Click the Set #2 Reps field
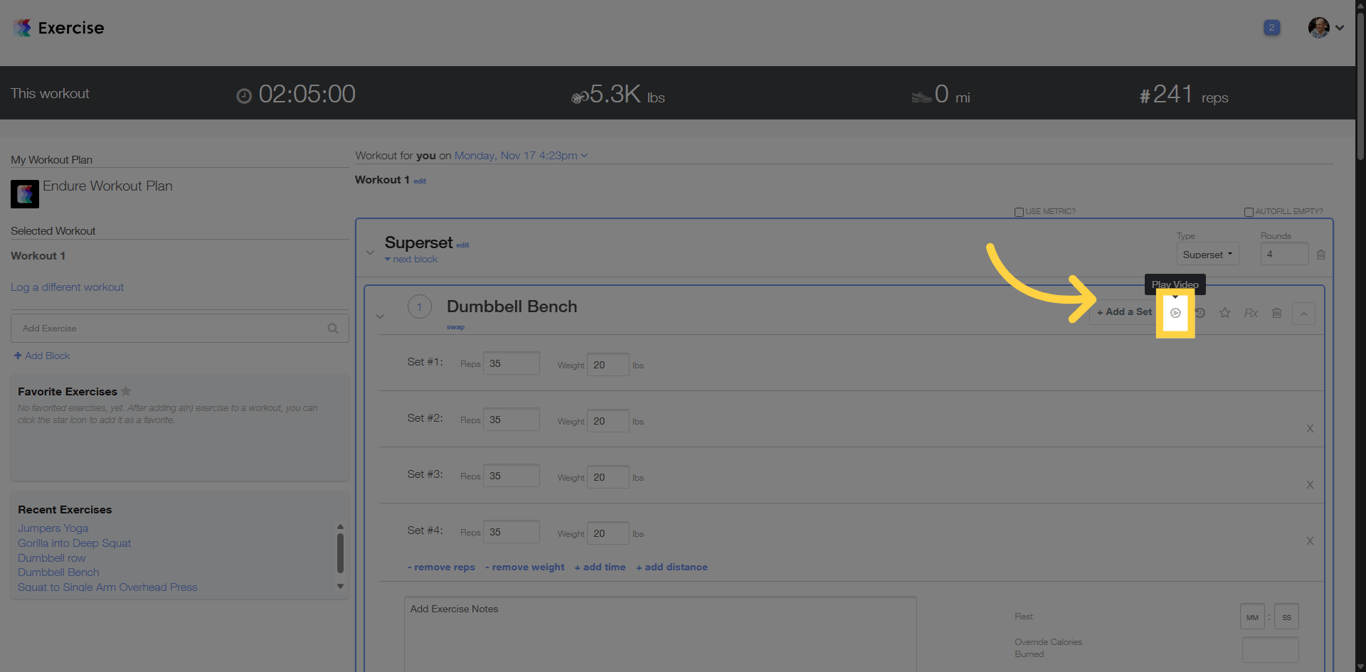This screenshot has height=672, width=1366. pyautogui.click(x=511, y=420)
